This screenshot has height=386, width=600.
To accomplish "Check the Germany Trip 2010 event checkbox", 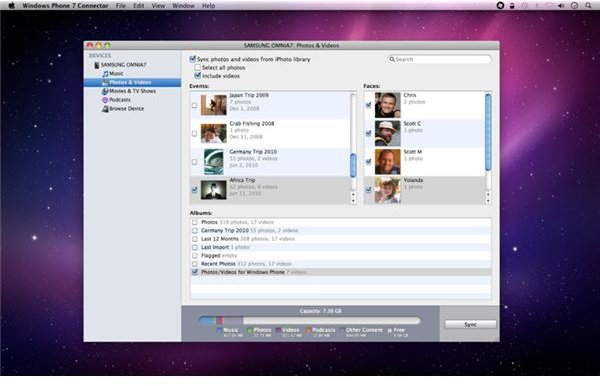I will click(x=195, y=162).
